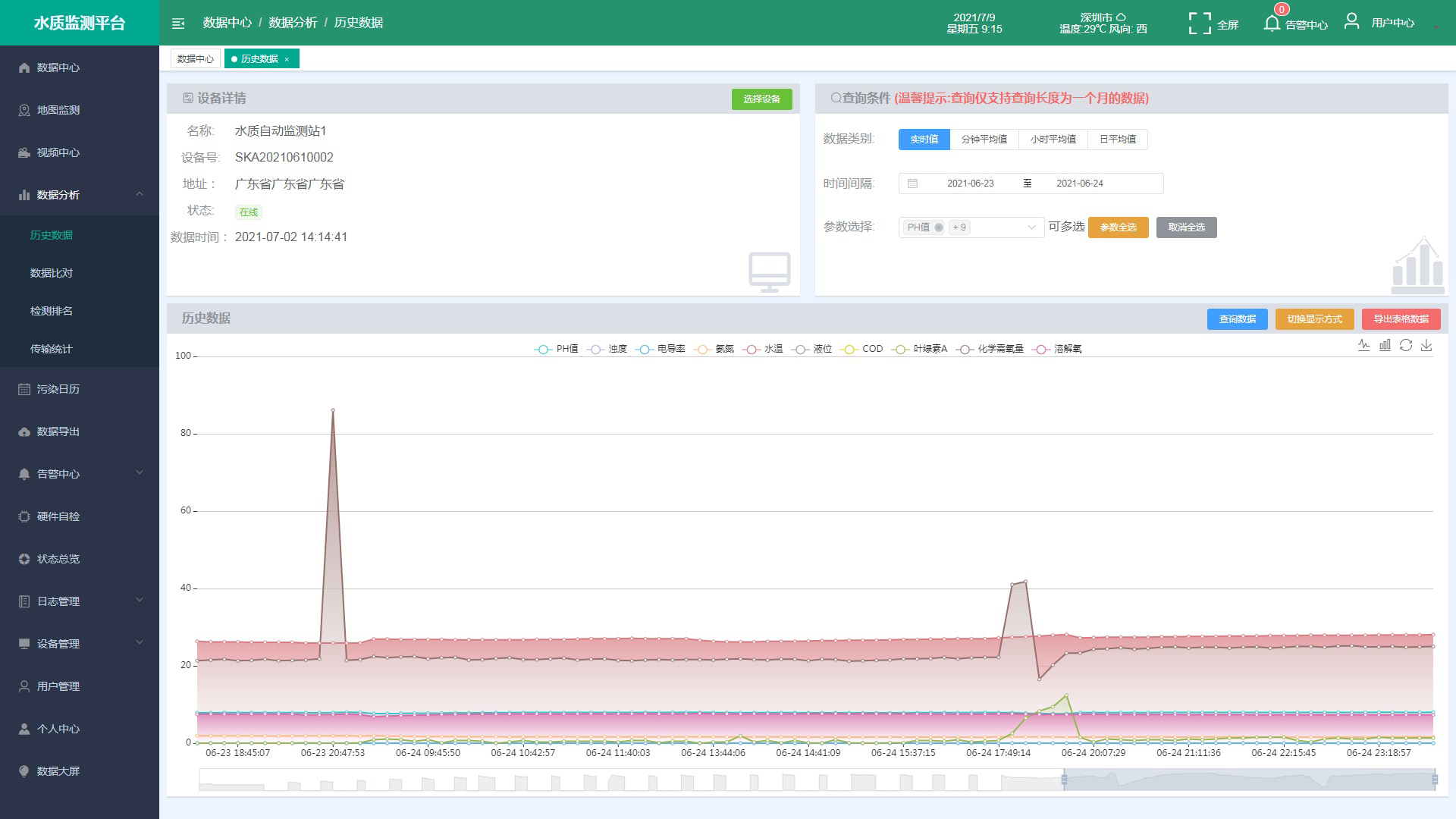
Task: Toggle the PH值 series in legend
Action: (556, 349)
